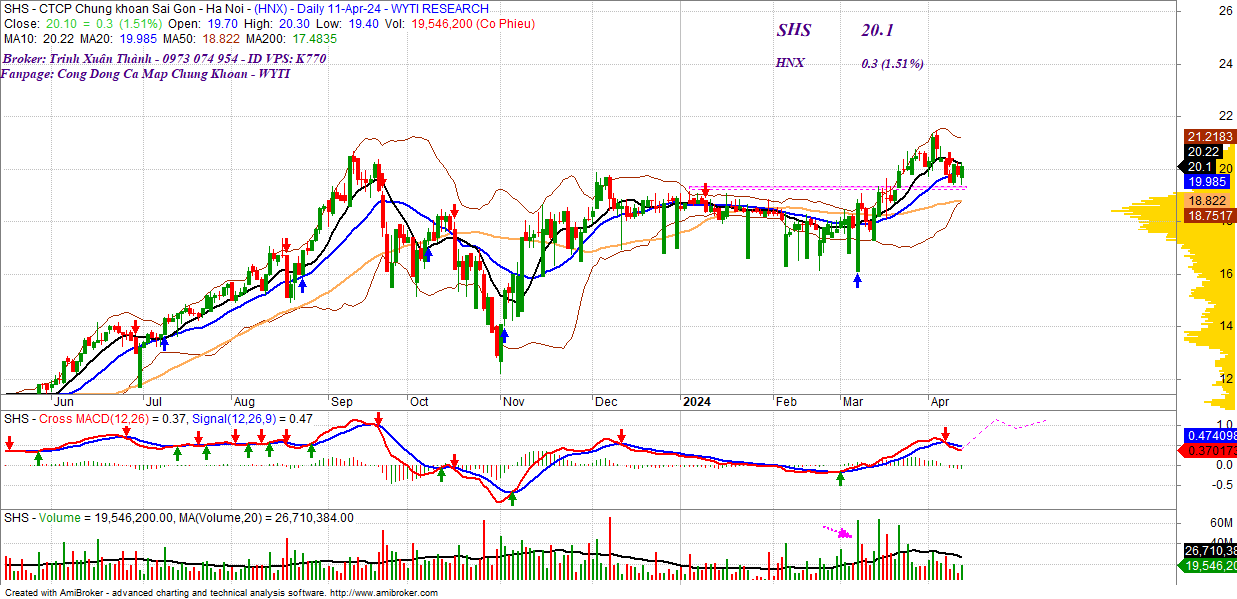Click the blue '0.474098' signal value tag
Image resolution: width=1237 pixels, height=599 pixels.
1210,436
